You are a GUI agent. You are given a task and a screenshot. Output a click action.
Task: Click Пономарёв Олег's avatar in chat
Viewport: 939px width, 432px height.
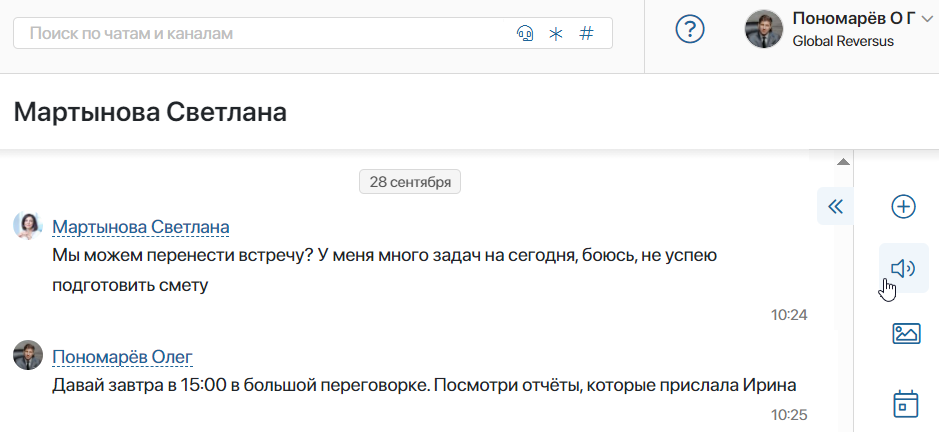(28, 355)
